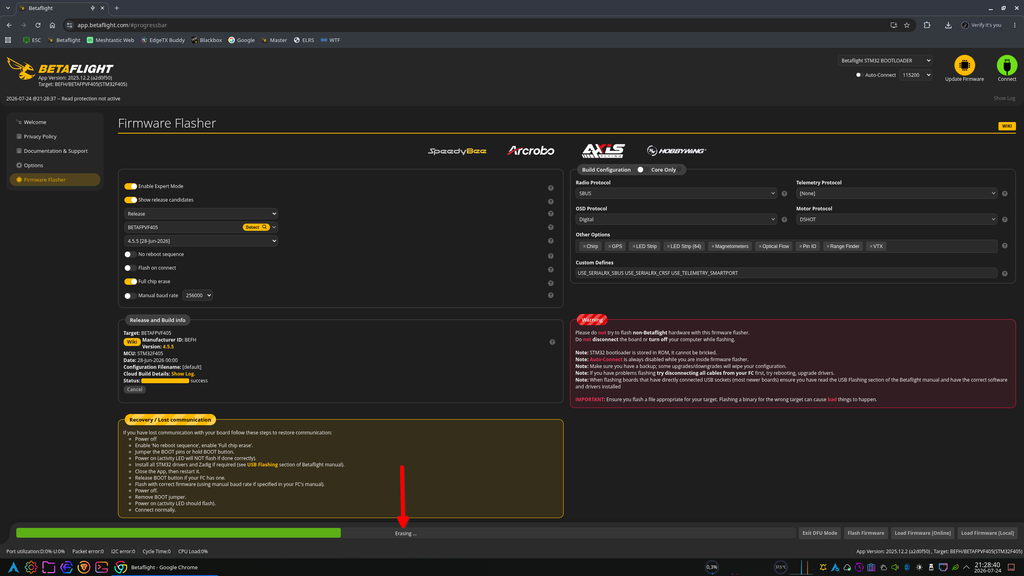1024x576 pixels.
Task: Open the Chrome extensions puzzle icon
Action: tap(927, 25)
